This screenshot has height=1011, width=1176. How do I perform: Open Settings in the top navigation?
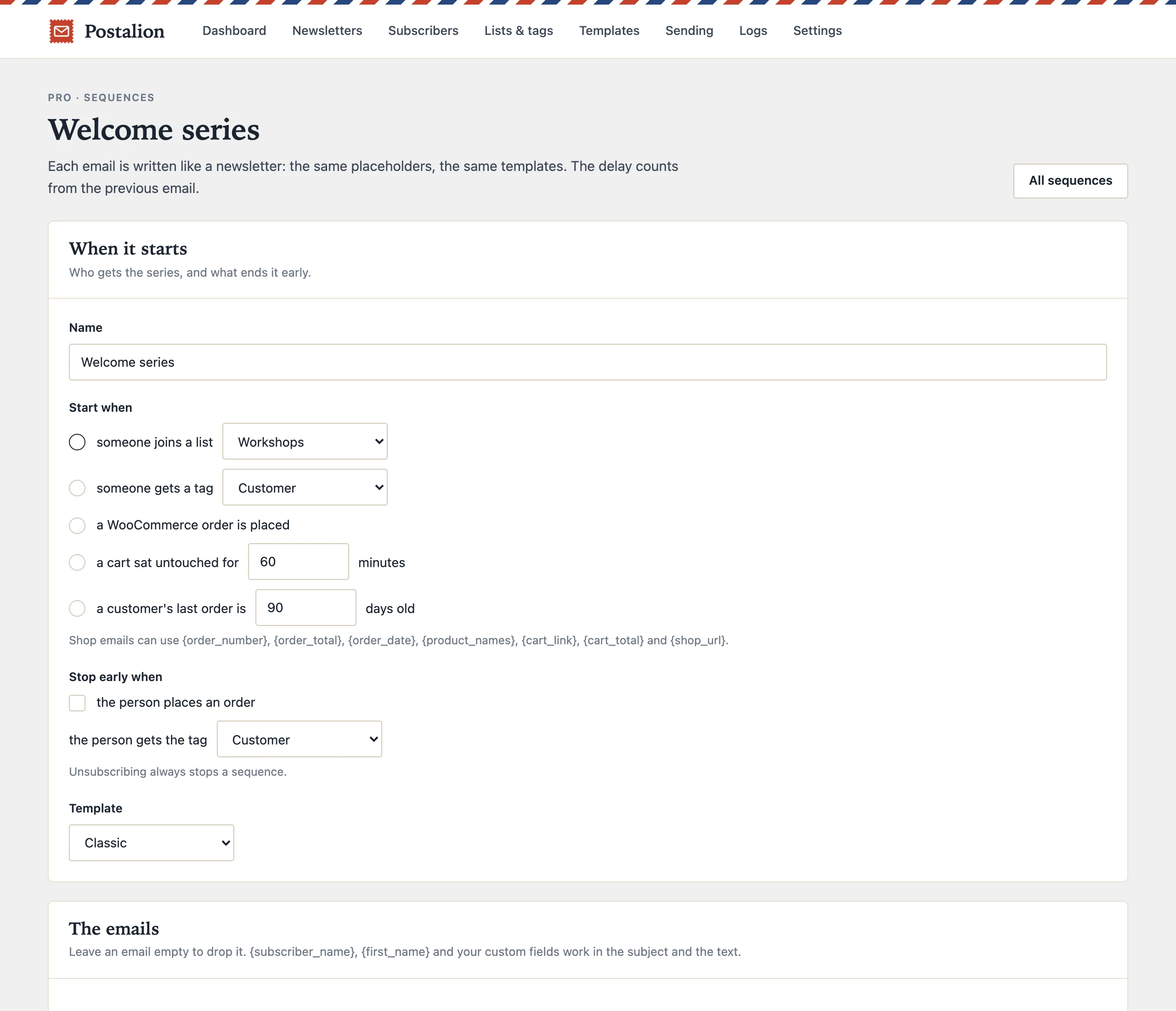[817, 31]
